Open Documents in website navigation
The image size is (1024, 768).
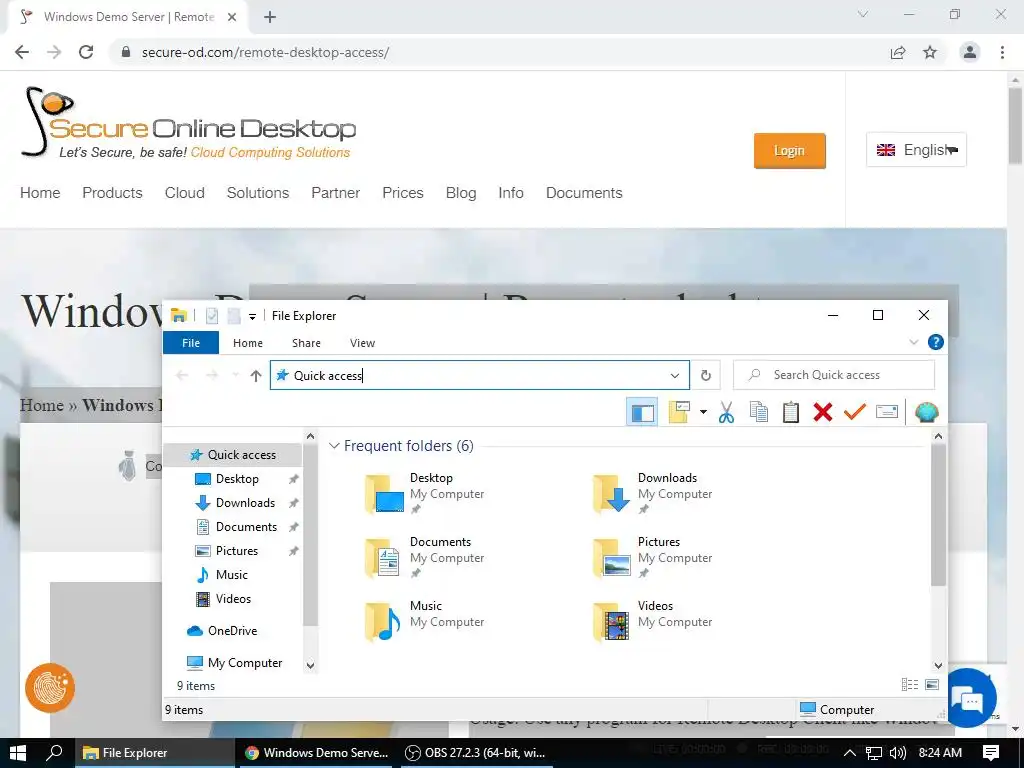pos(584,193)
